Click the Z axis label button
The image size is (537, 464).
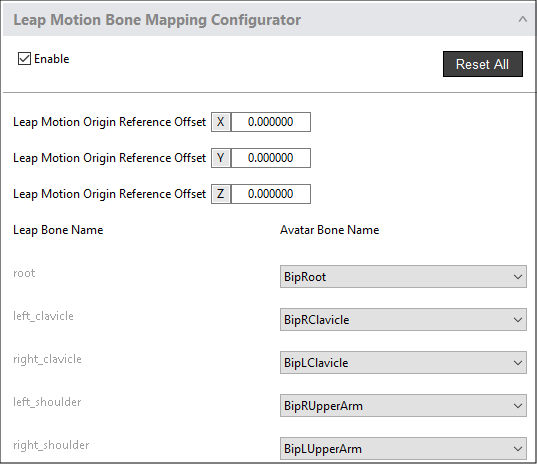221,194
